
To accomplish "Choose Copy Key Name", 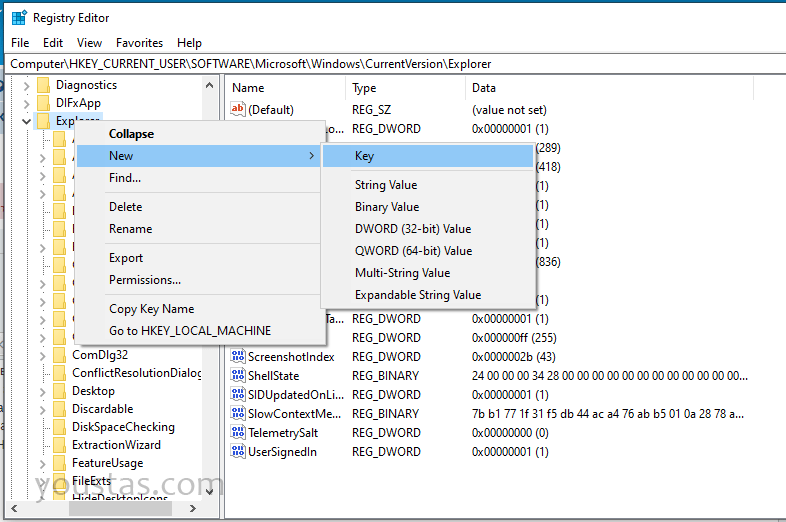I will [x=198, y=309].
